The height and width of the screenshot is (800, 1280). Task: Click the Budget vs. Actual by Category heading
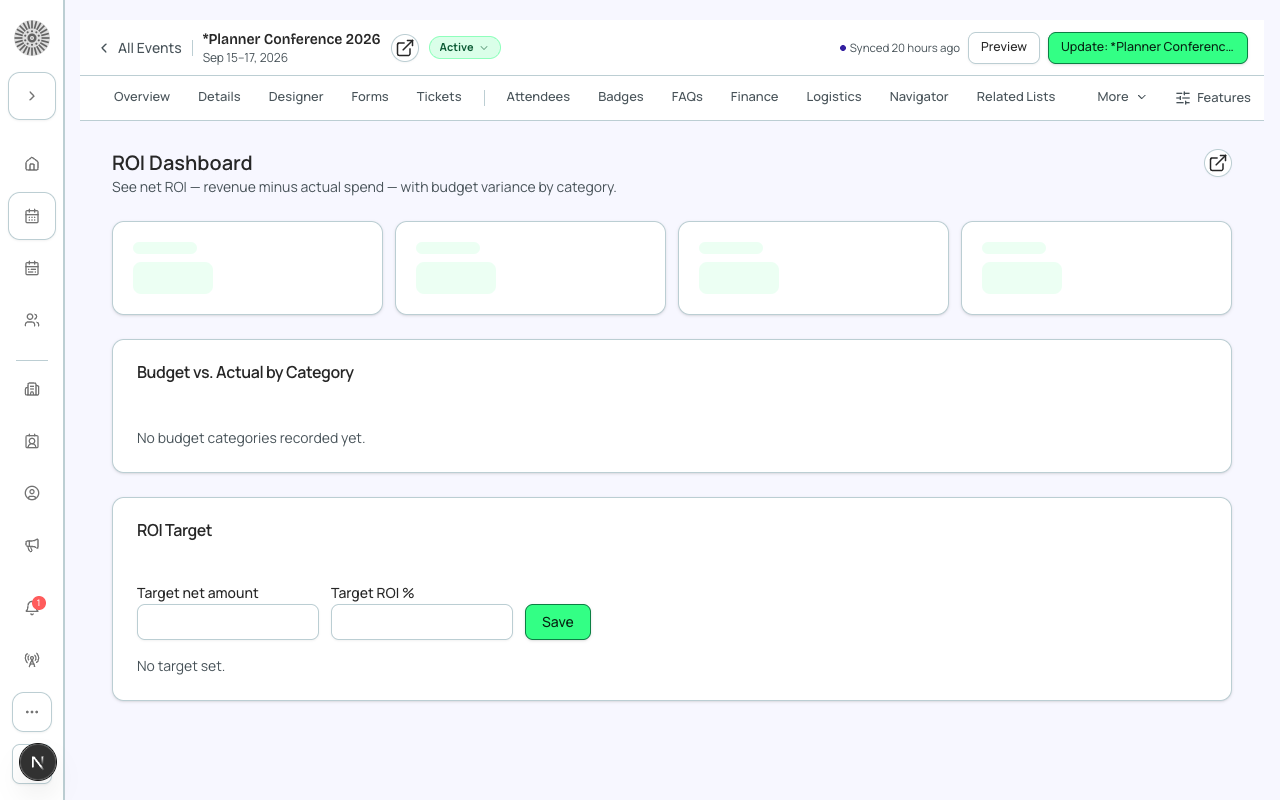(x=245, y=372)
